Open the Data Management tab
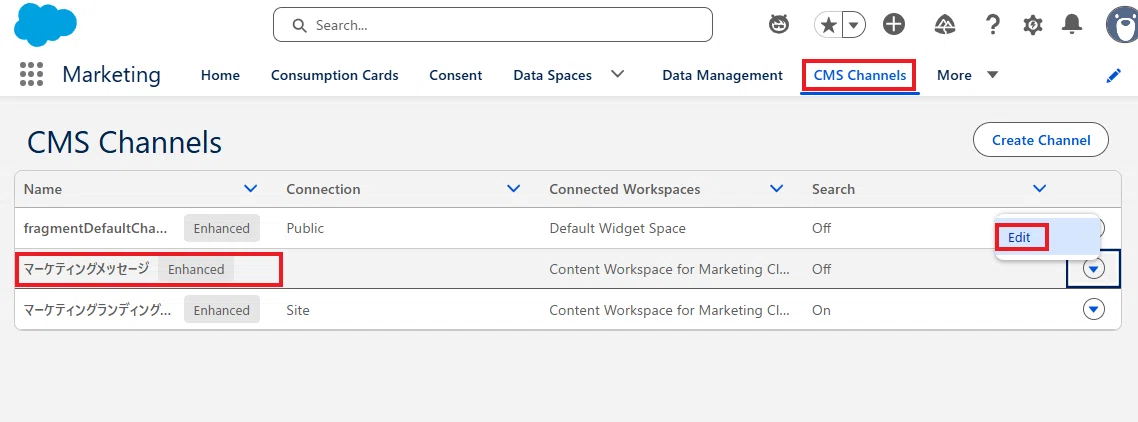The image size is (1138, 422). click(722, 75)
